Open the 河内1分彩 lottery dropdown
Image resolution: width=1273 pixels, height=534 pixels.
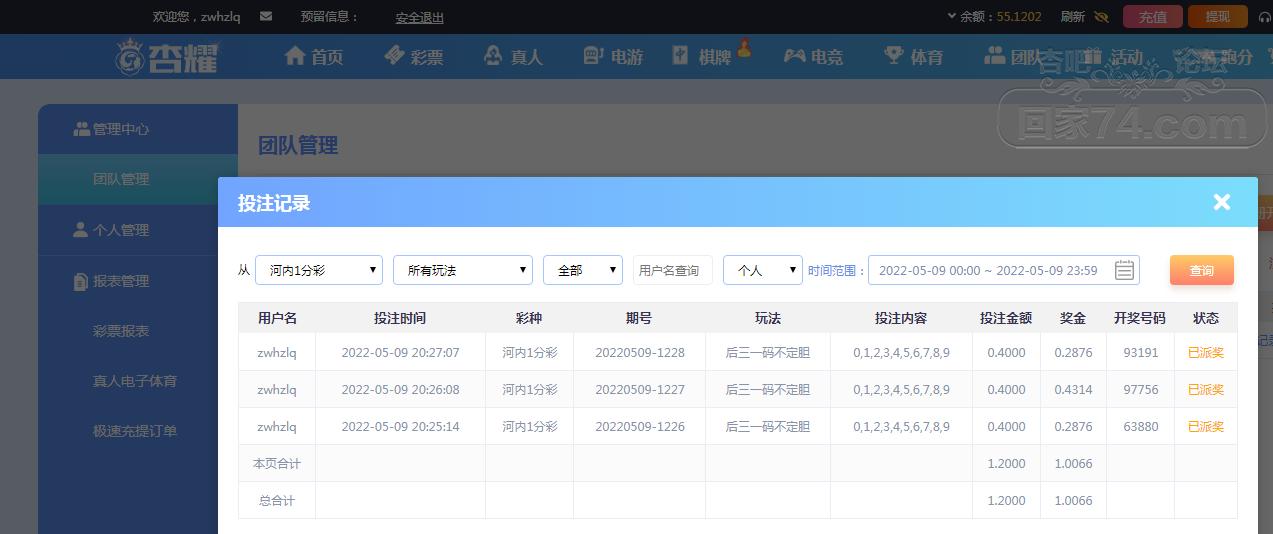pos(319,270)
